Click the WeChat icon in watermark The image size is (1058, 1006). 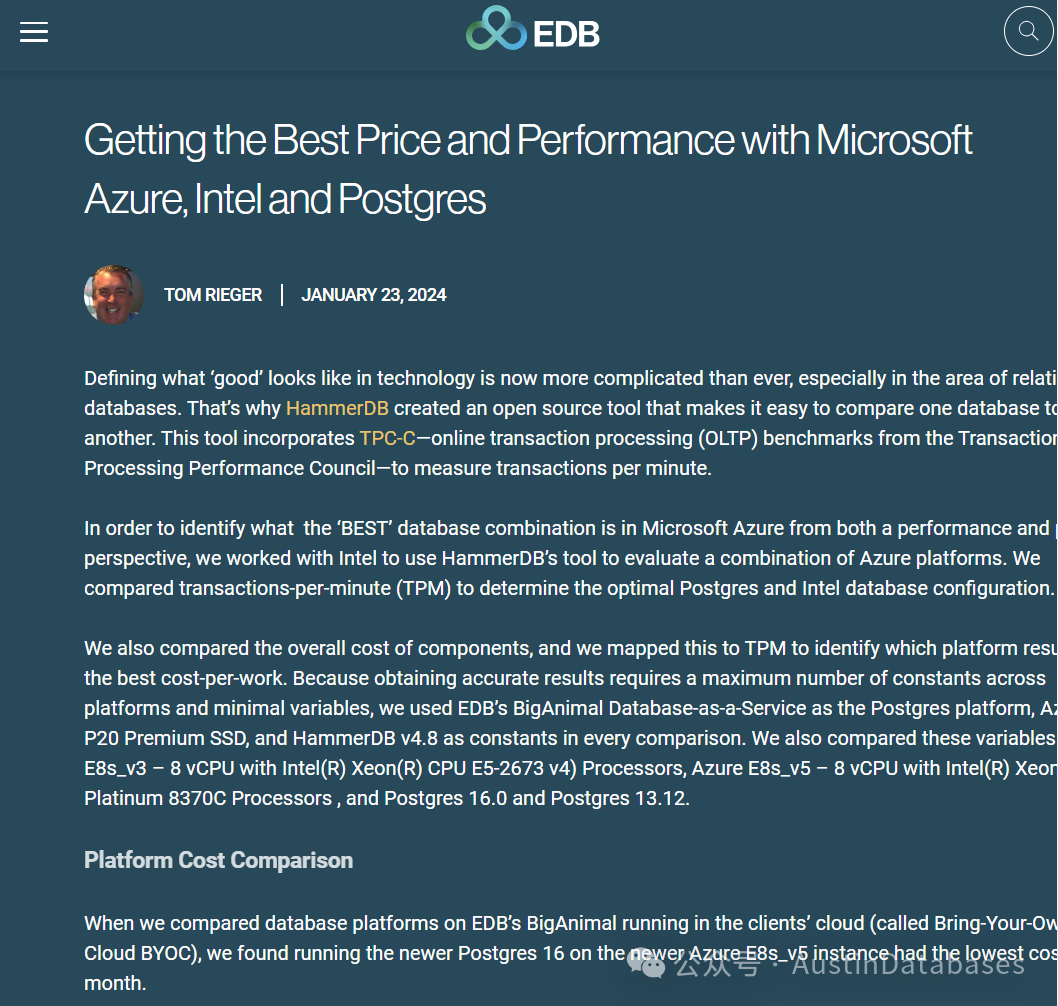(x=646, y=963)
